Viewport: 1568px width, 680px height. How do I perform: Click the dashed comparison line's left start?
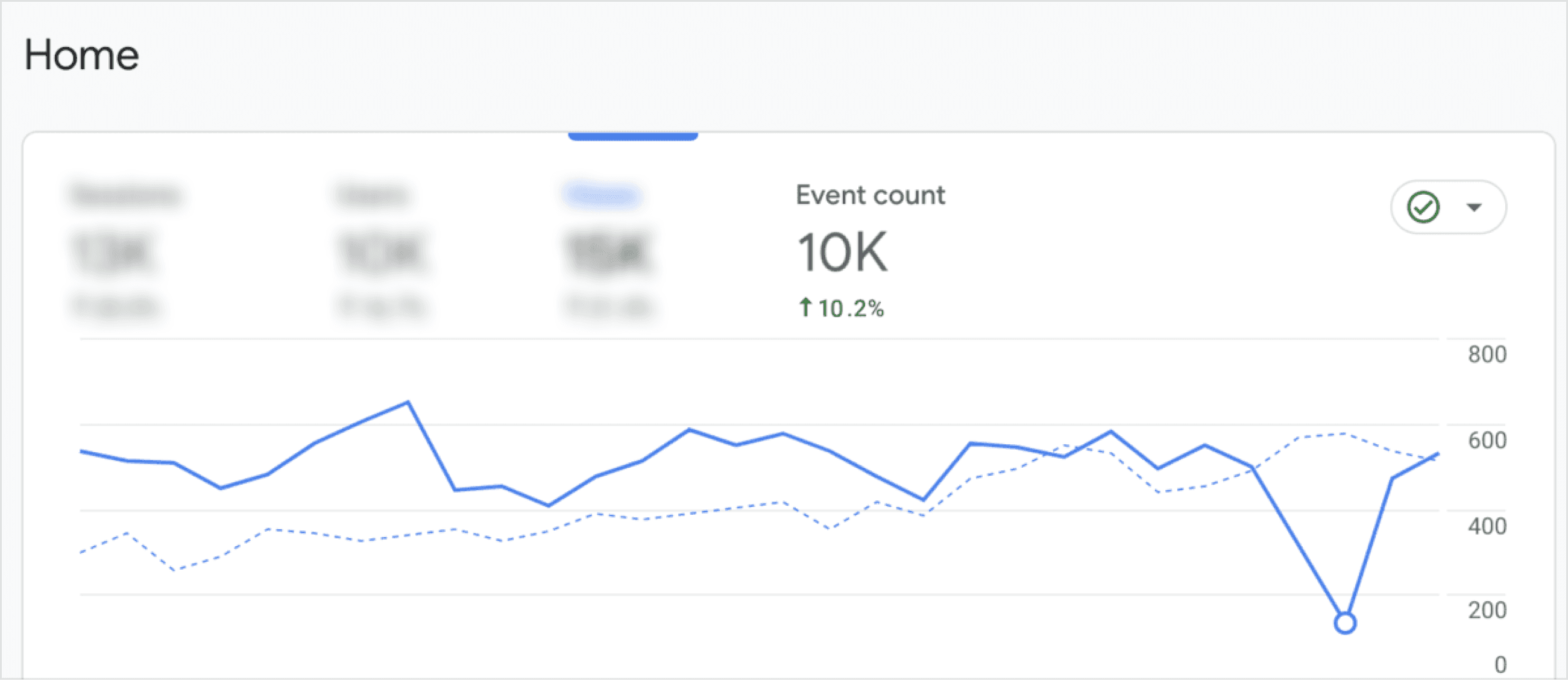click(x=82, y=552)
